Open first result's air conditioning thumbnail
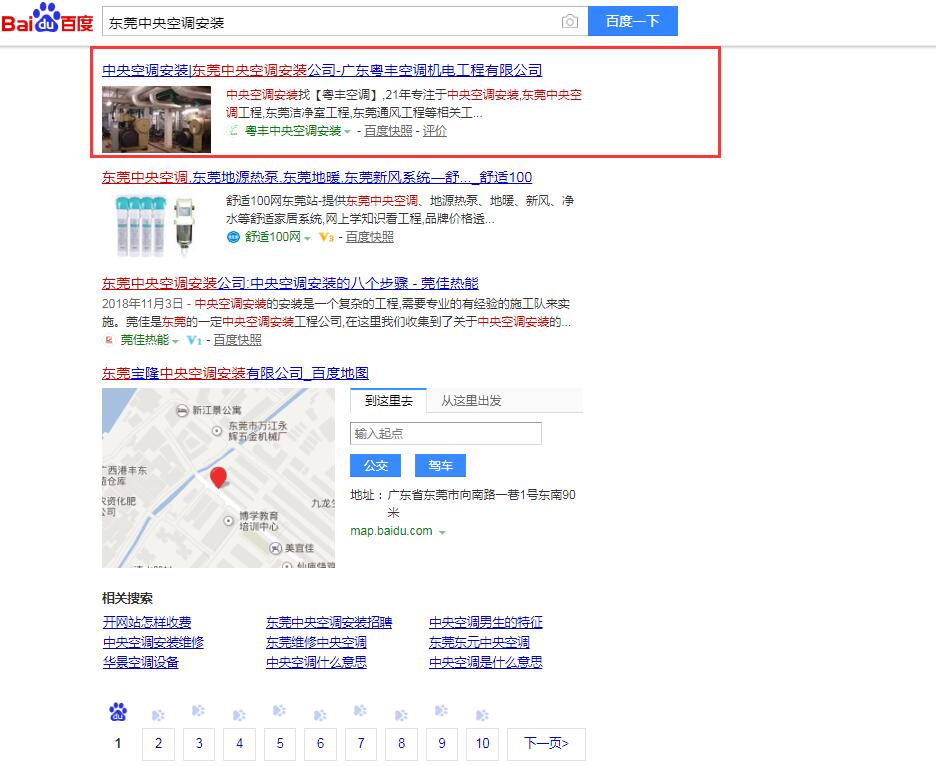The width and height of the screenshot is (936, 766). [157, 119]
